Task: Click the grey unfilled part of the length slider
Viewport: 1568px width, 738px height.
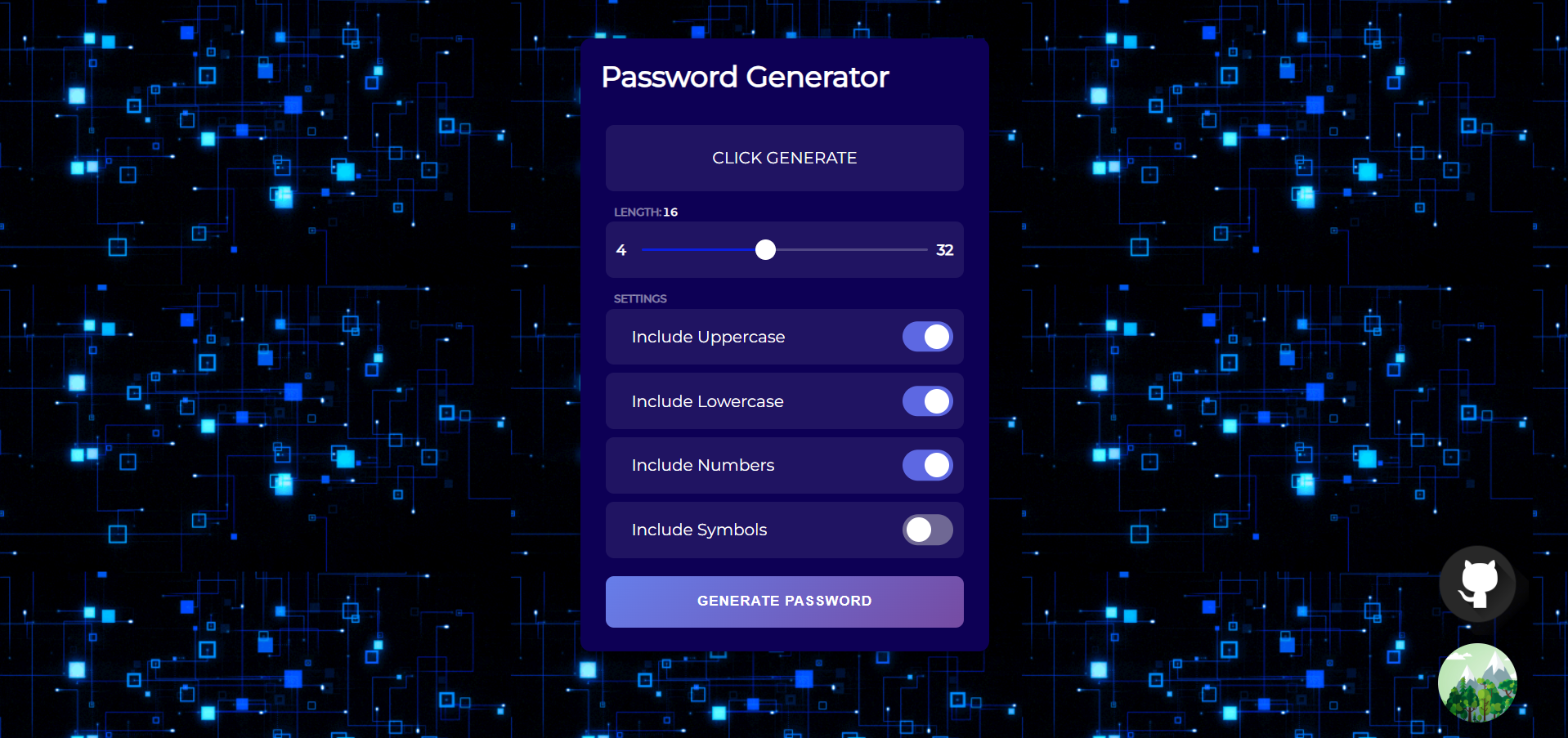Action: pyautogui.click(x=850, y=250)
